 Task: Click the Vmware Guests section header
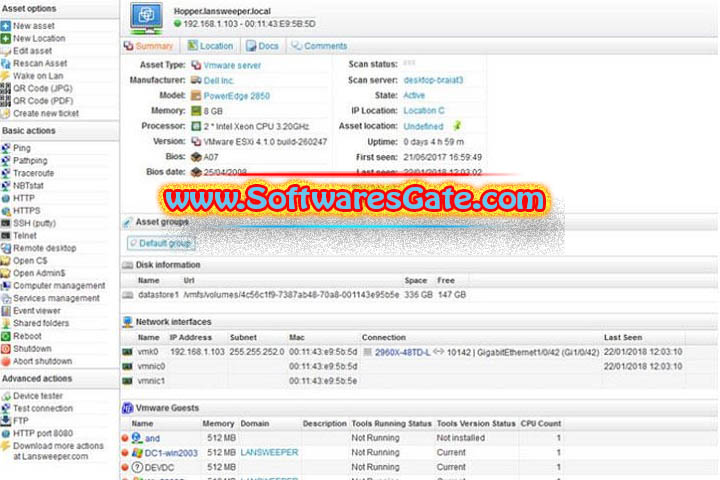coord(167,408)
